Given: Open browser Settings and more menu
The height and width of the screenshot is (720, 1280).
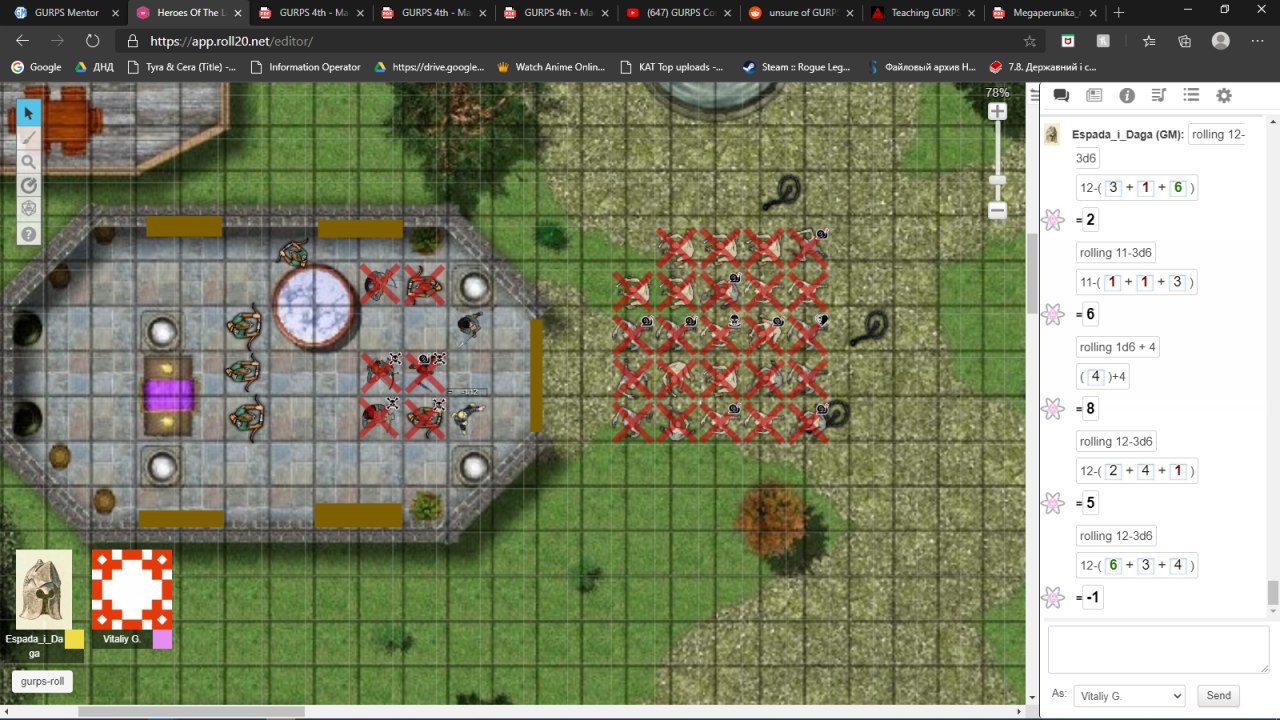Looking at the screenshot, I should coord(1258,41).
